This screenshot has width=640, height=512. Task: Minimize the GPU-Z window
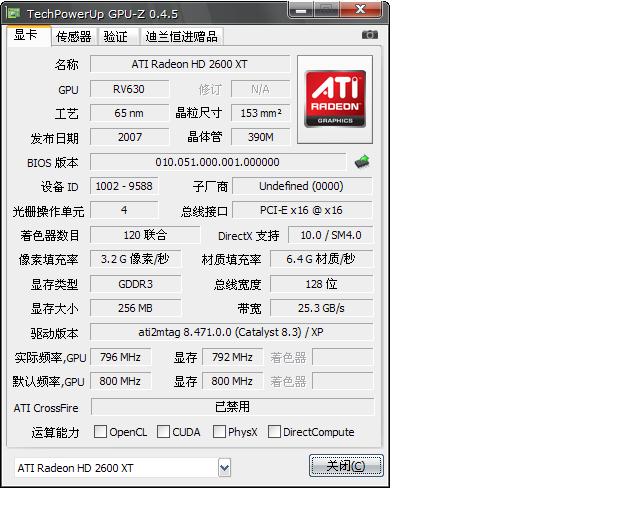pyautogui.click(x=301, y=10)
